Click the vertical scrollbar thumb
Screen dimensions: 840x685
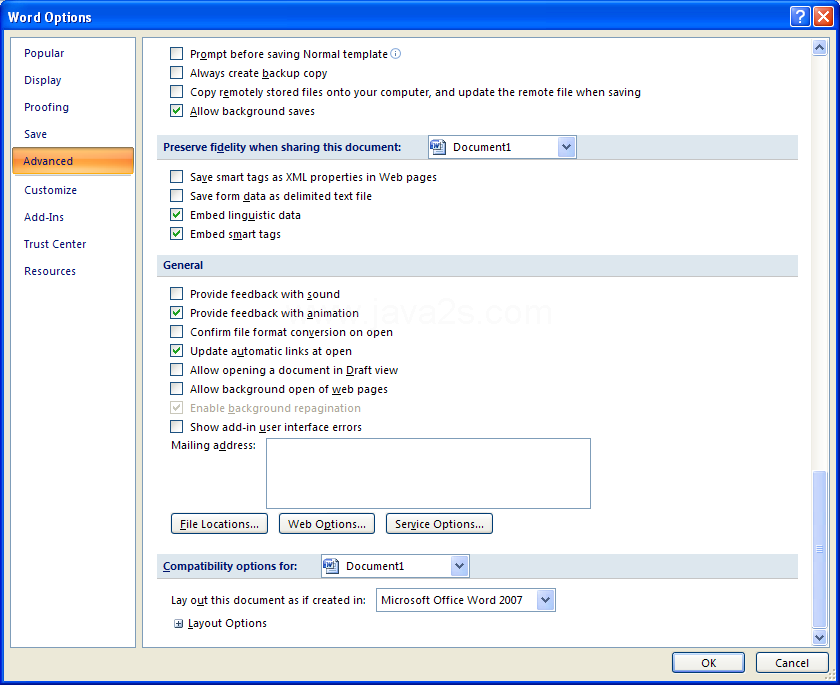coord(819,549)
